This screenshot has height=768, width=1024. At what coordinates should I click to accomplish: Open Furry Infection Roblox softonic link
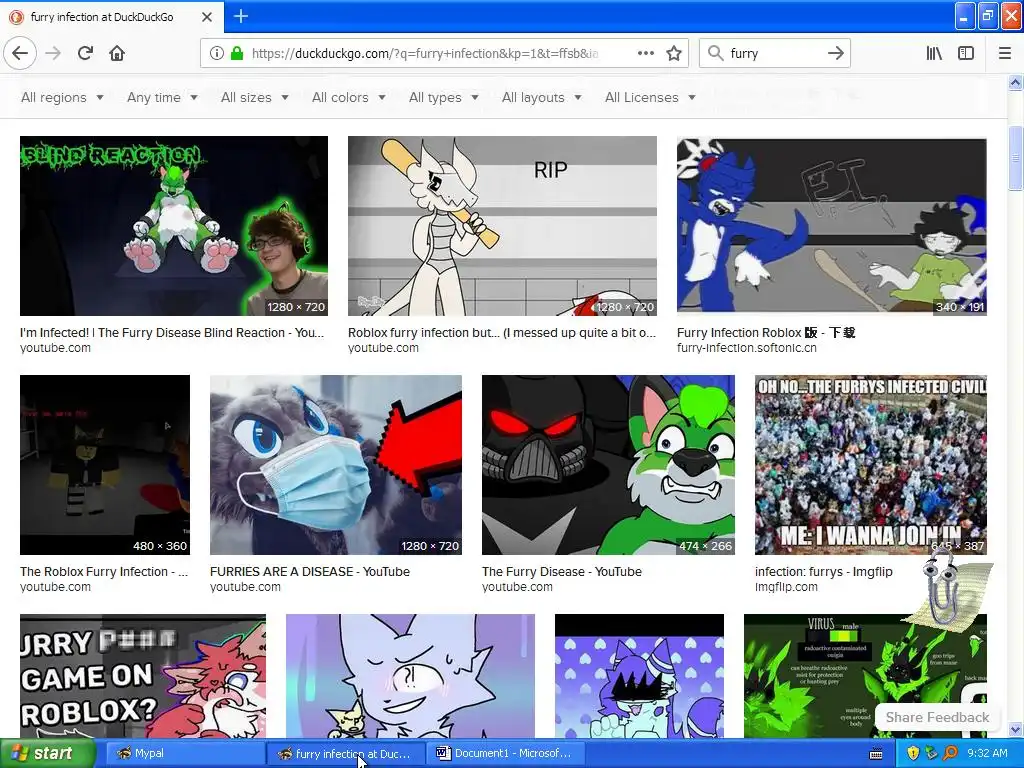tap(766, 332)
